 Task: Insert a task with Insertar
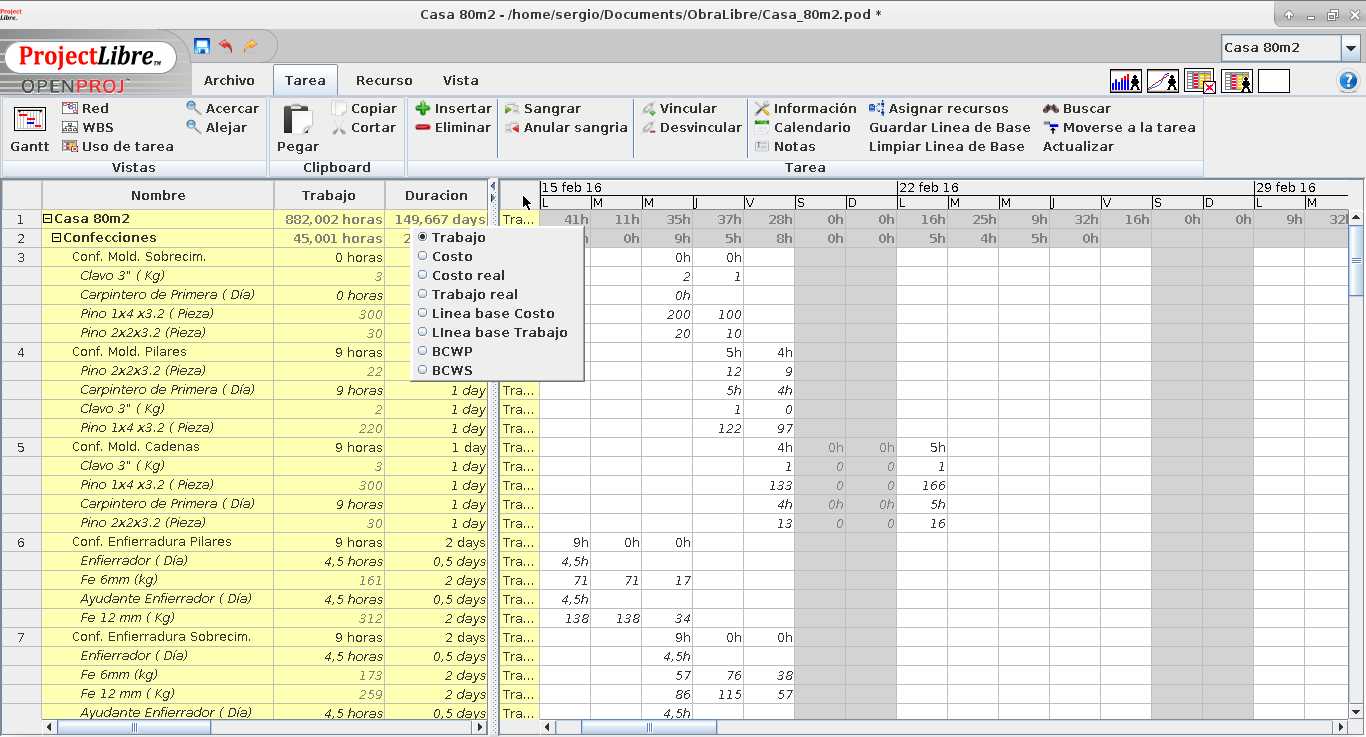point(453,108)
